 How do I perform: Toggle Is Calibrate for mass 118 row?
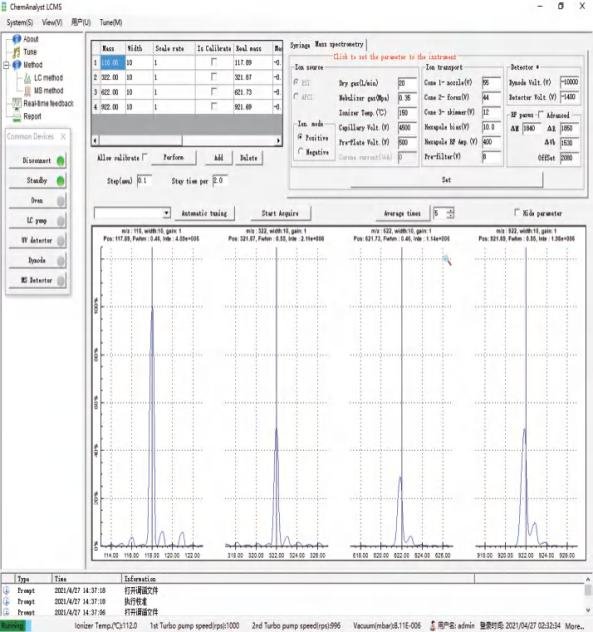pos(214,62)
